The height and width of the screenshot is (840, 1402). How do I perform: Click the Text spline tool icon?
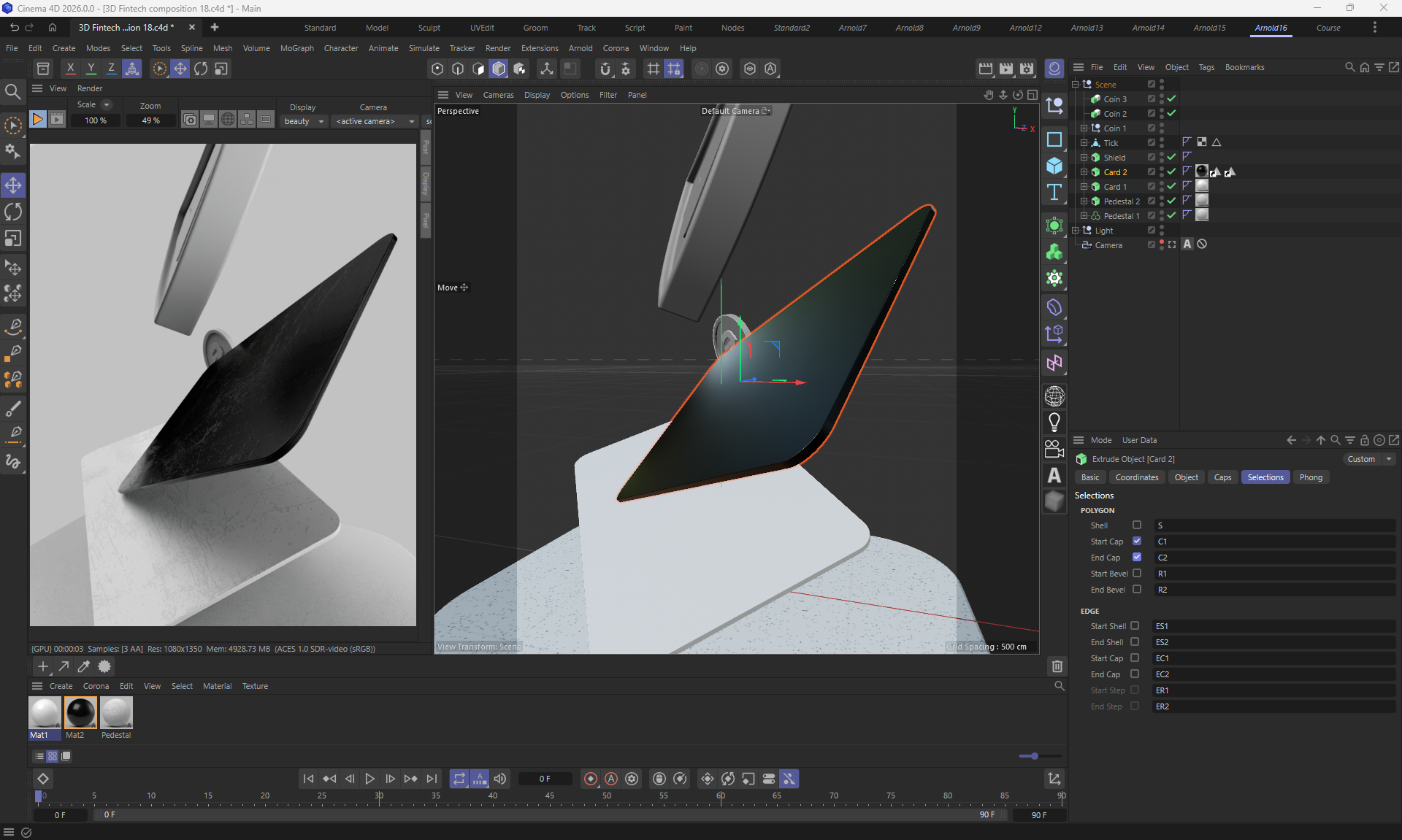coord(1054,193)
